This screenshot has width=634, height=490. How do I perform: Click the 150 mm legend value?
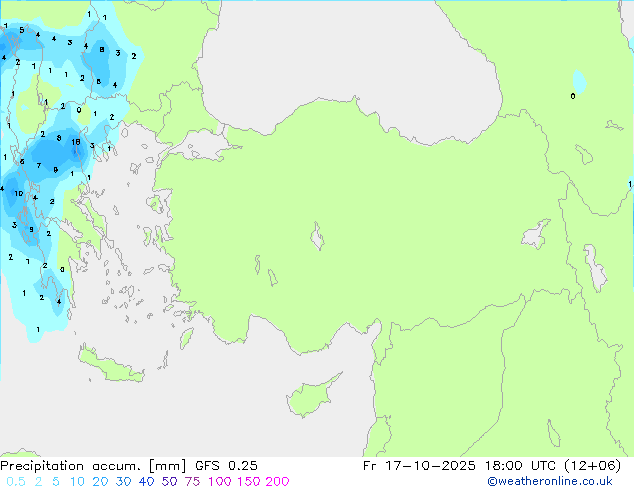click(249, 482)
